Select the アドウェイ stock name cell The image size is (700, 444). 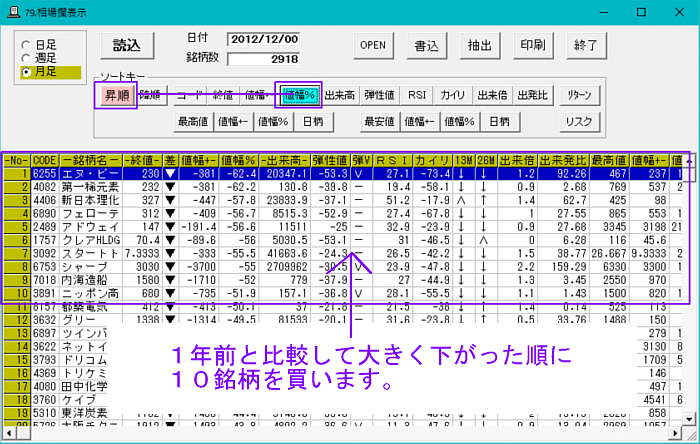pos(91,227)
